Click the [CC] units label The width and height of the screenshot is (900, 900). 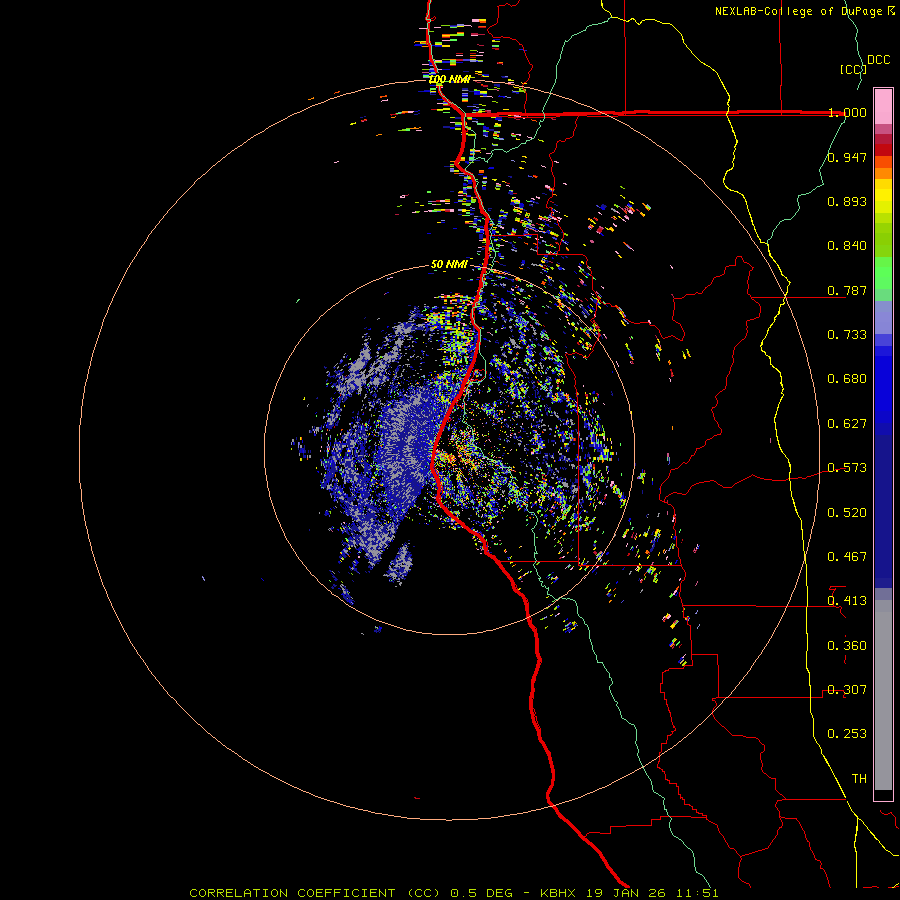pos(854,69)
